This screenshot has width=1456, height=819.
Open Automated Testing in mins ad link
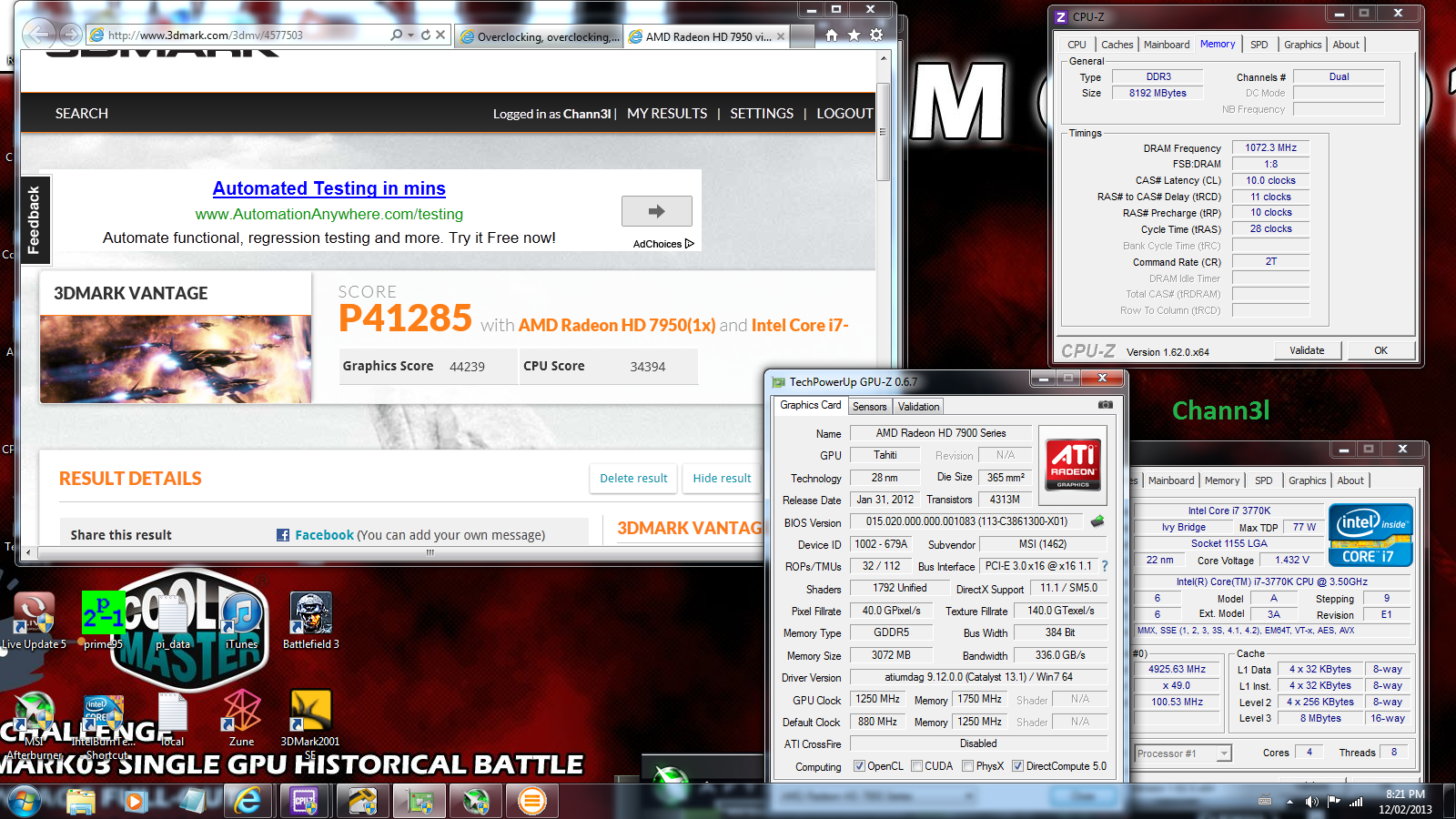click(329, 188)
